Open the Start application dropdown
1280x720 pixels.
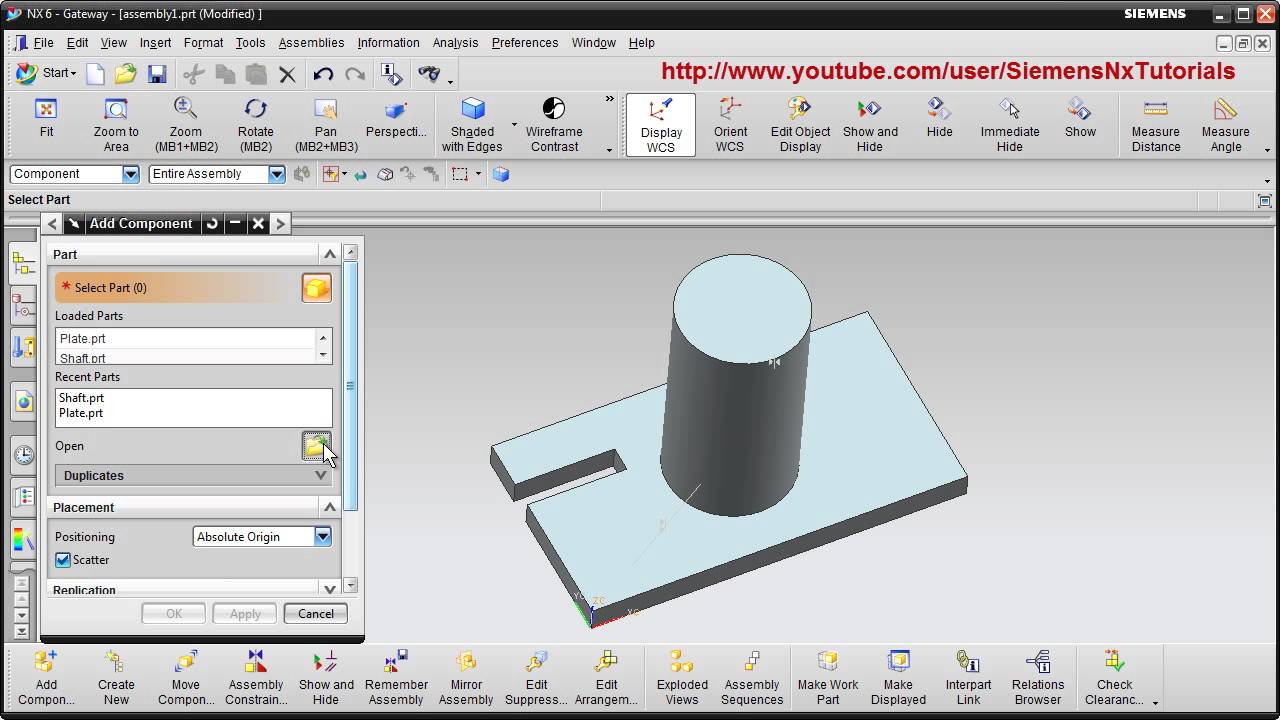click(x=46, y=73)
